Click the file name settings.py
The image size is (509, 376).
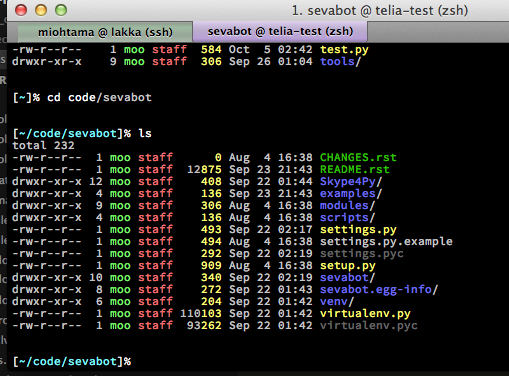(x=358, y=230)
